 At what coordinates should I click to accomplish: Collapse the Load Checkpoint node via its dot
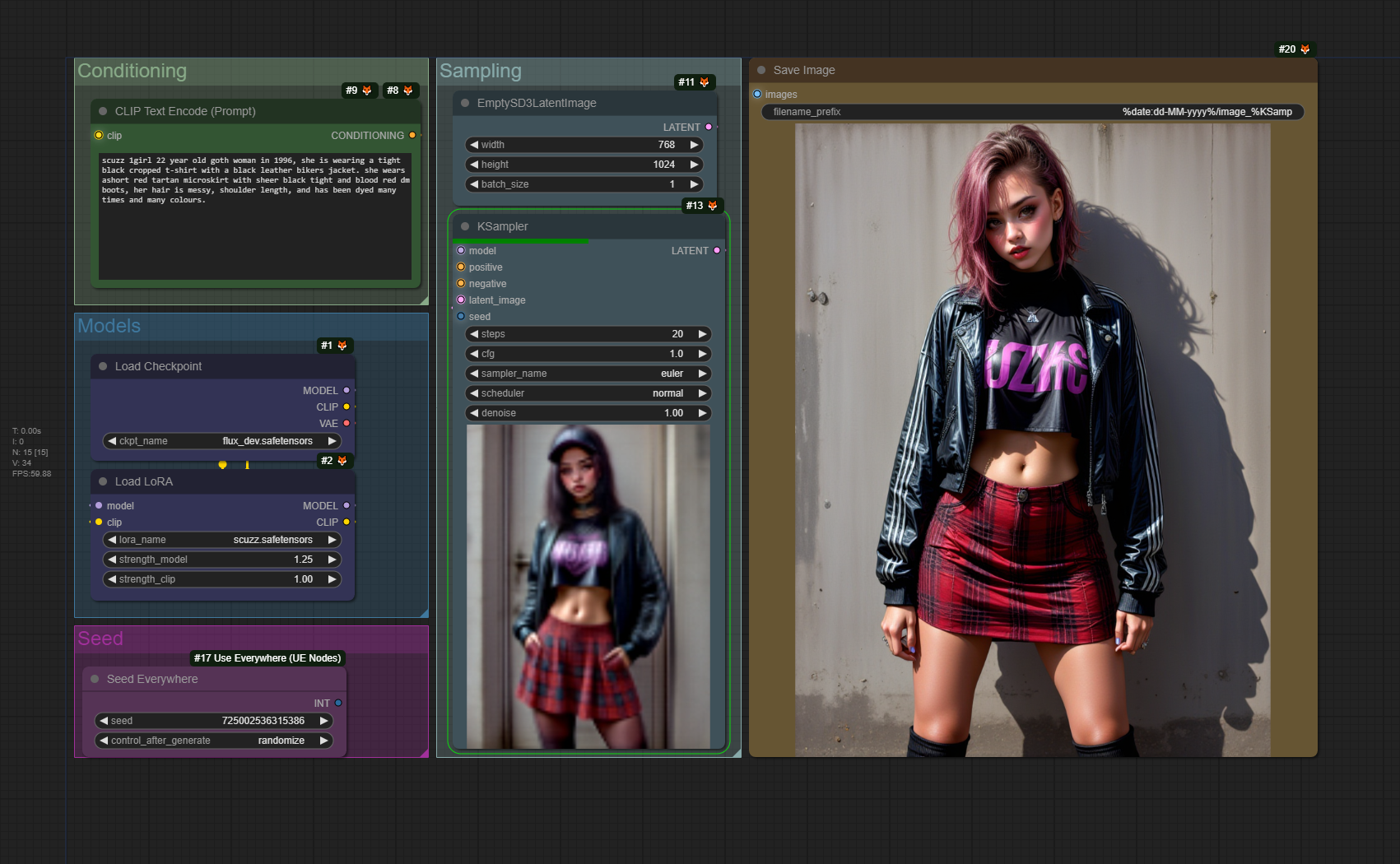tap(103, 366)
